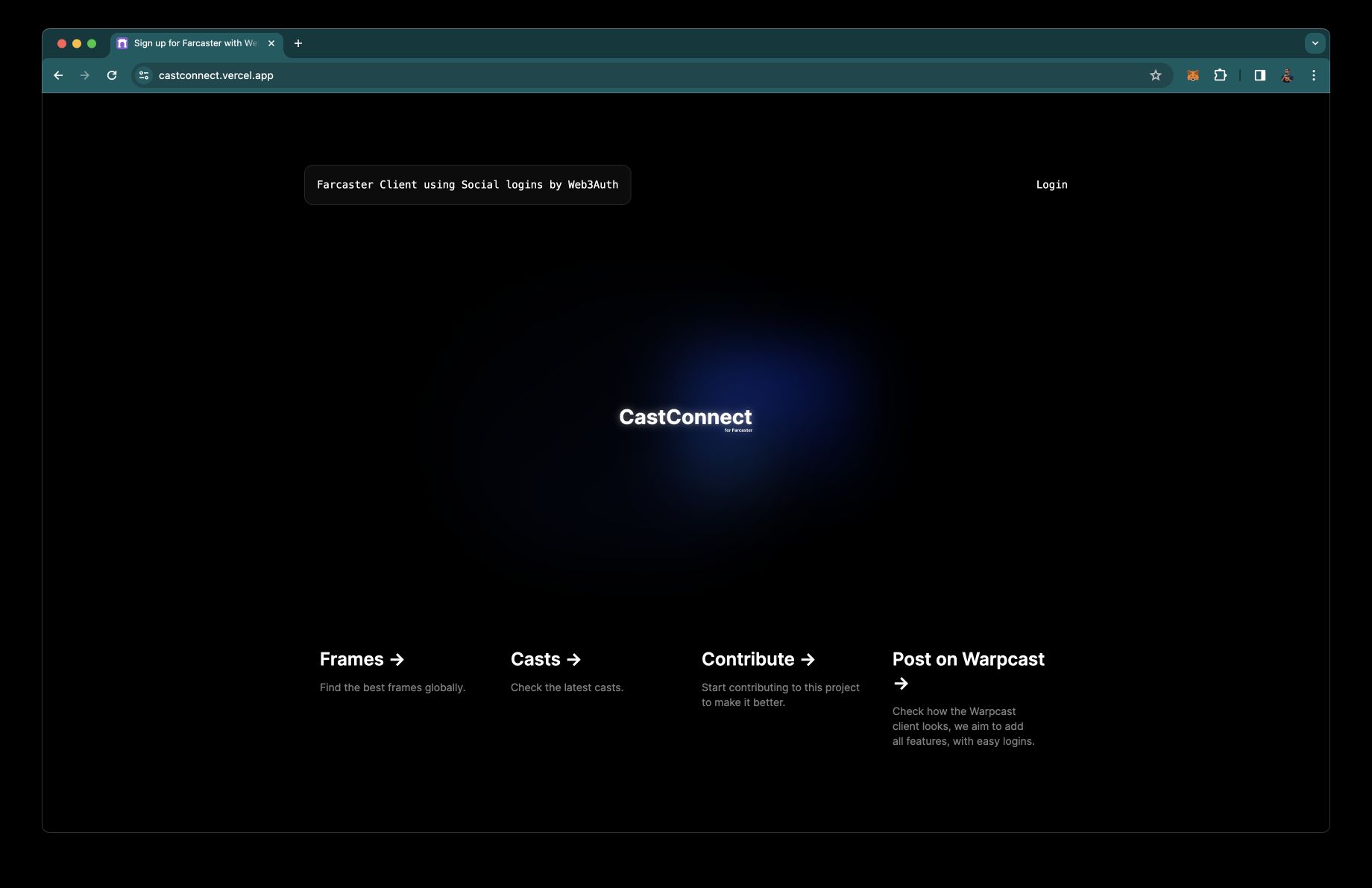Expand the tab search dropdown chevron
This screenshot has height=888, width=1372.
click(x=1315, y=43)
